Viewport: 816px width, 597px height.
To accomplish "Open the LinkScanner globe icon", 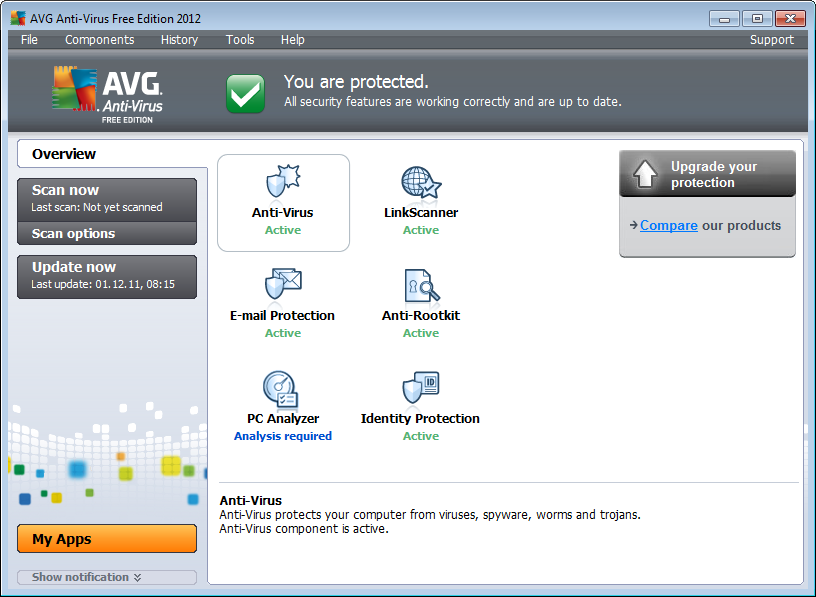I will [x=420, y=182].
